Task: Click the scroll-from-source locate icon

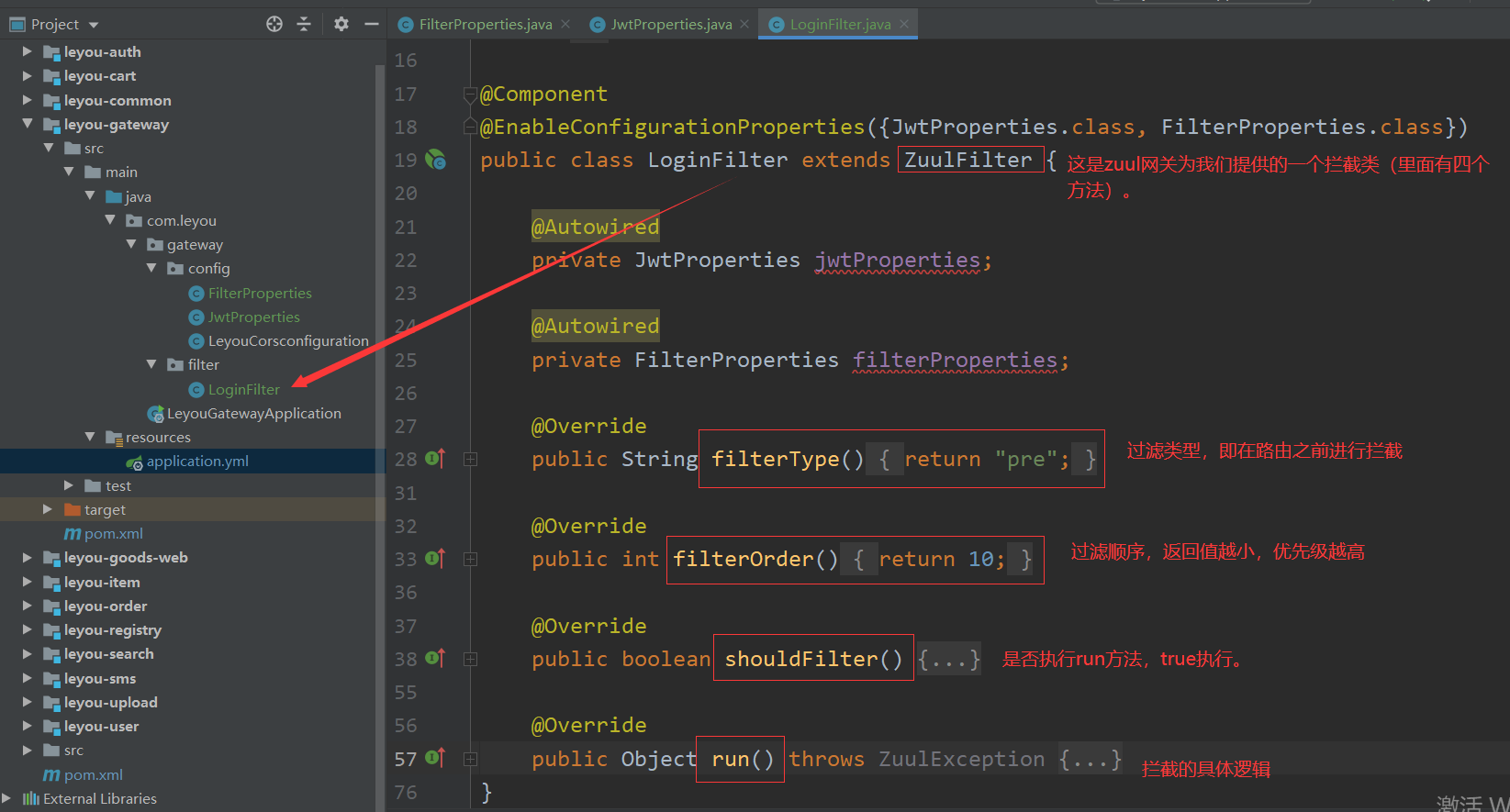Action: pos(274,24)
